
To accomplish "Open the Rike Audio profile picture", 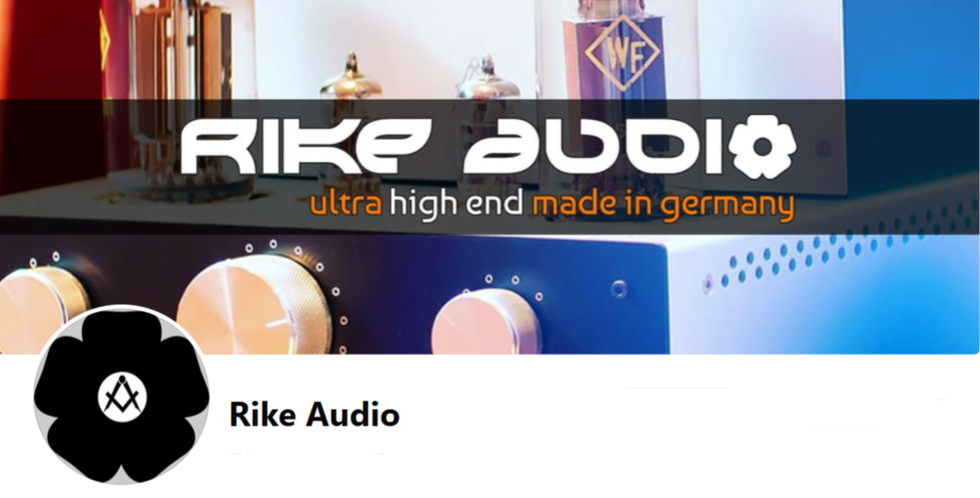I will (122, 396).
